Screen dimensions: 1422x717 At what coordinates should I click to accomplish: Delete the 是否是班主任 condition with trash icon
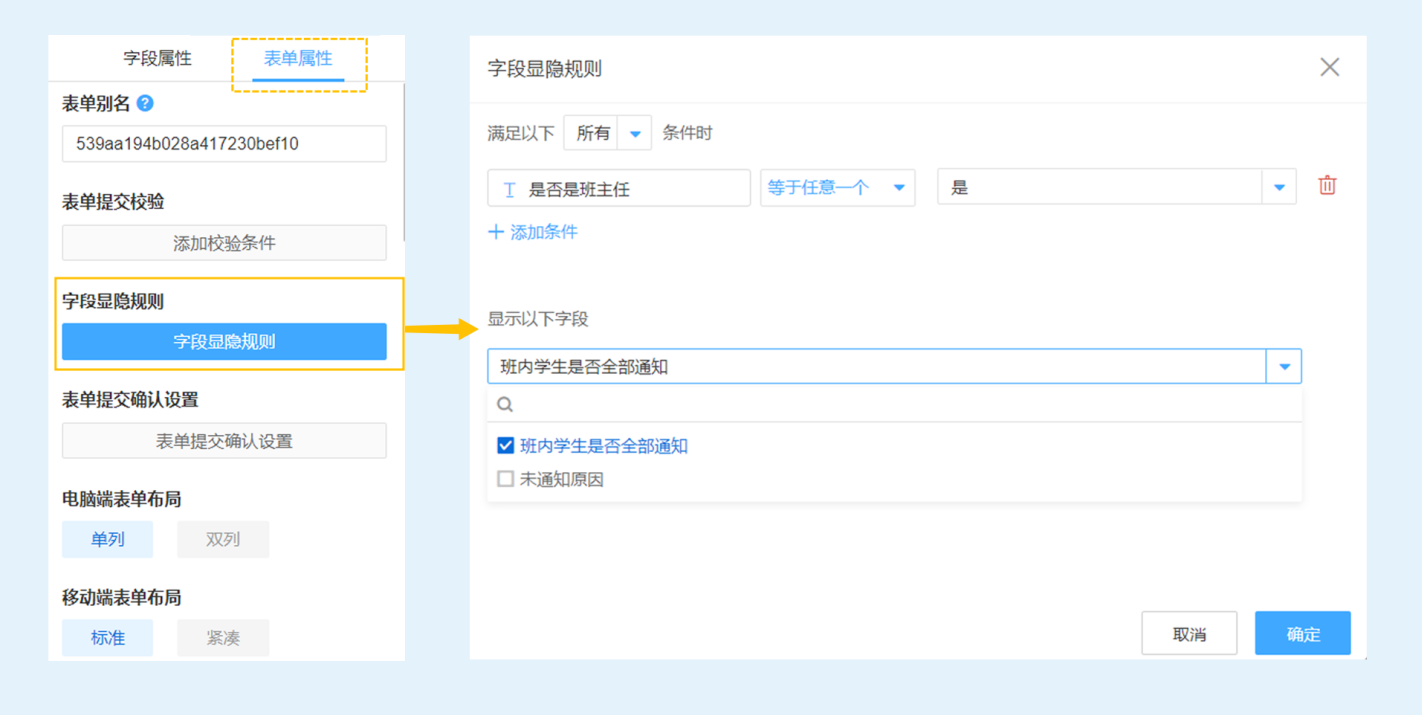click(x=1327, y=186)
